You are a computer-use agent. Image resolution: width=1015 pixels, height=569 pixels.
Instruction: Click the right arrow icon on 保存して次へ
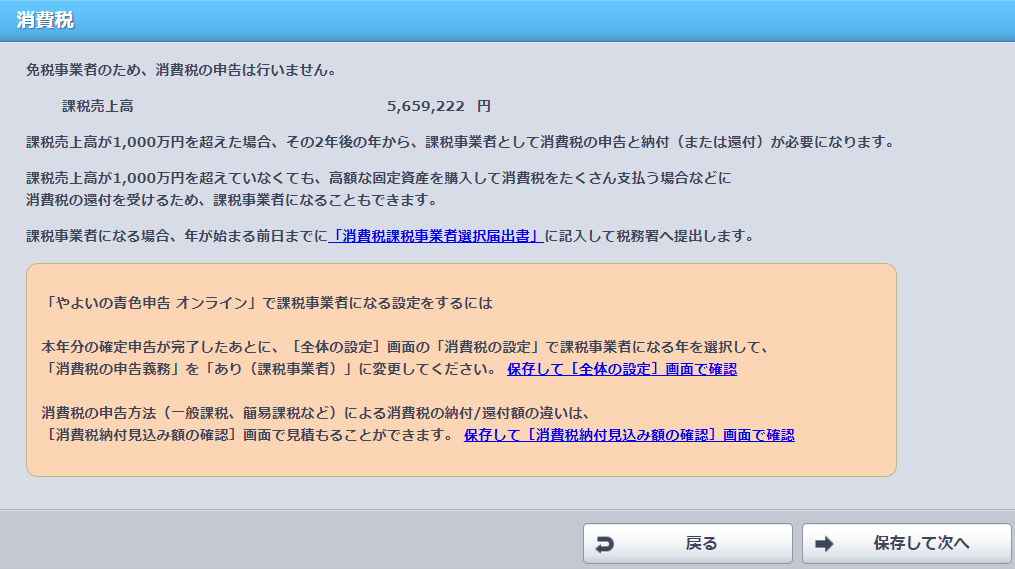tap(824, 544)
